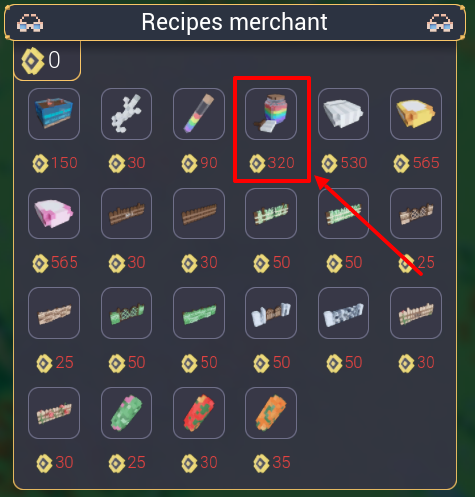Pick the green and pink flower roll recipe
Screen dimensions: 475x497
tap(126, 413)
